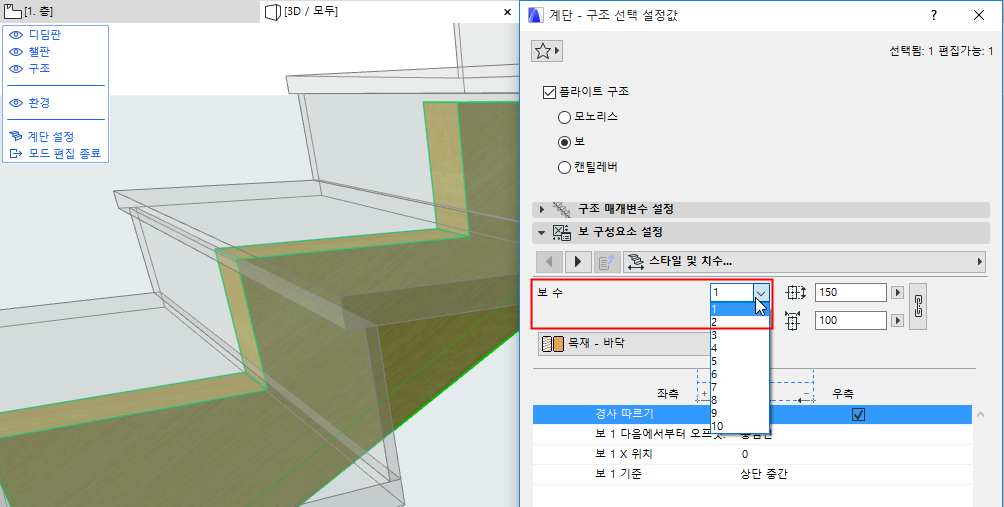Click the page list icon beside the arrows
The image size is (1004, 507).
606,261
